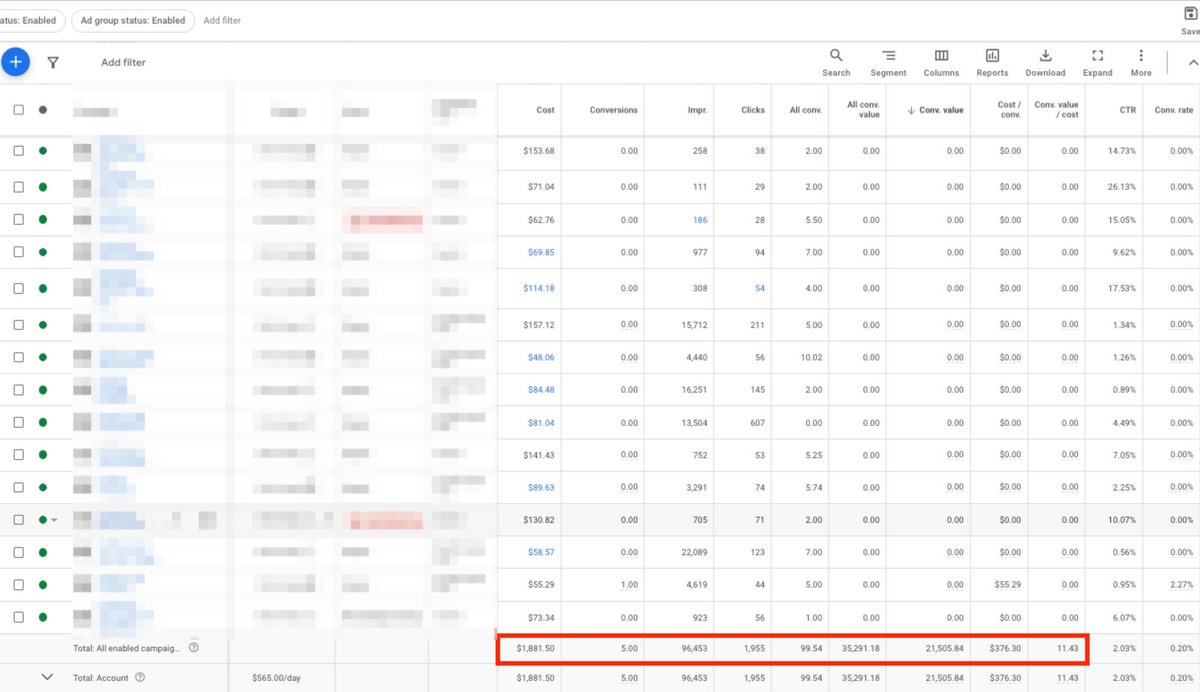Open the More options menu
The width and height of the screenshot is (1200, 692).
click(x=1141, y=62)
